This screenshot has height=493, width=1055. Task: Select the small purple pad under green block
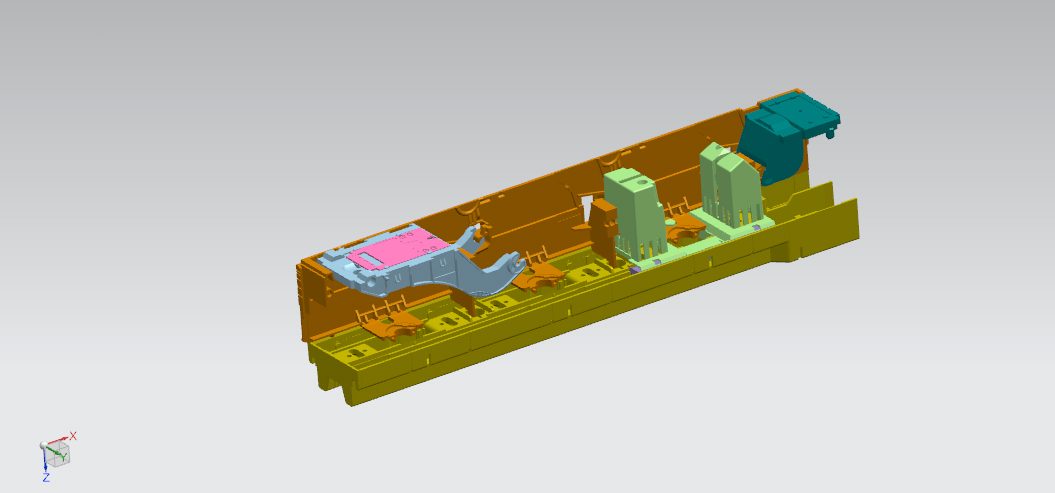point(635,268)
